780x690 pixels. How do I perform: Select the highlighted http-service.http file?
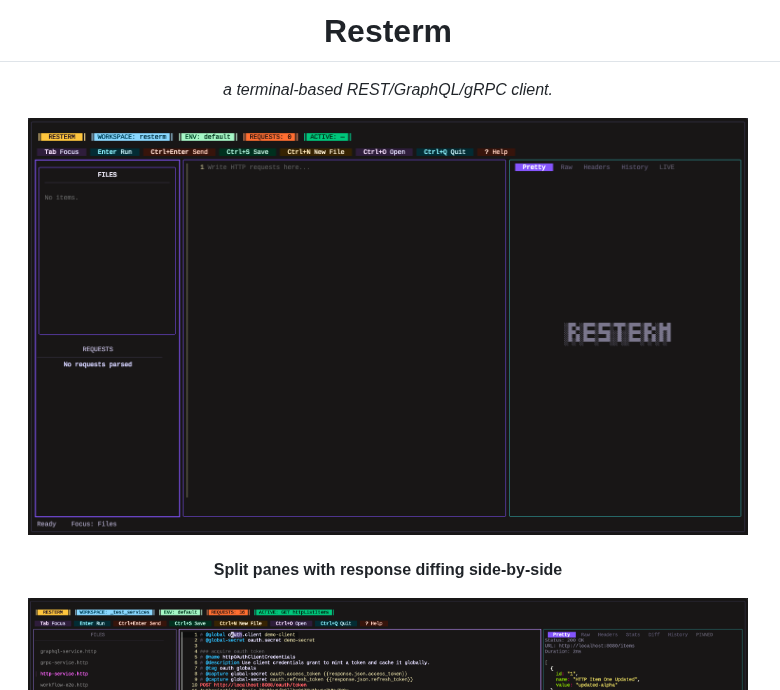pos(64,674)
